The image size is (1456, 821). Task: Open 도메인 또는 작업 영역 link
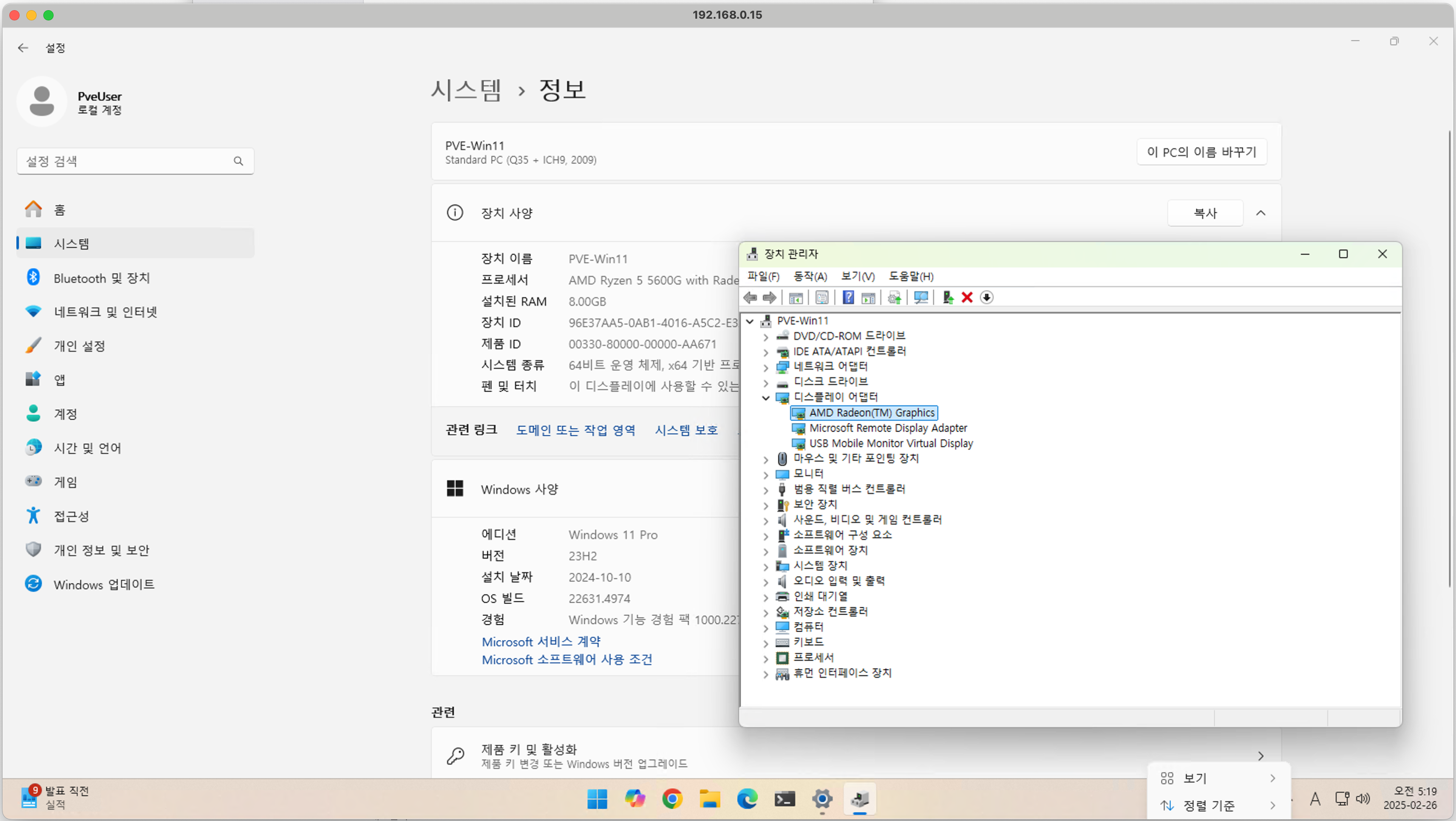click(x=575, y=430)
